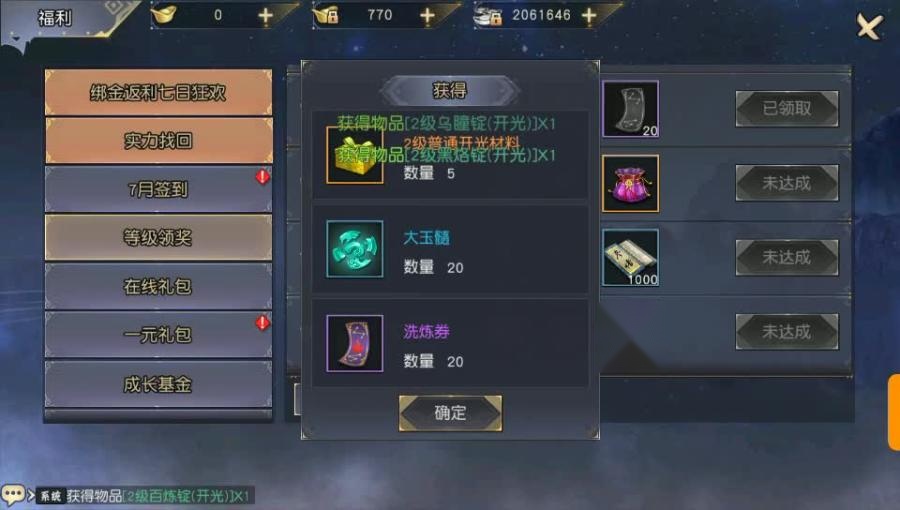Switch to the 在线礼包 tab
The height and width of the screenshot is (510, 900).
158,286
